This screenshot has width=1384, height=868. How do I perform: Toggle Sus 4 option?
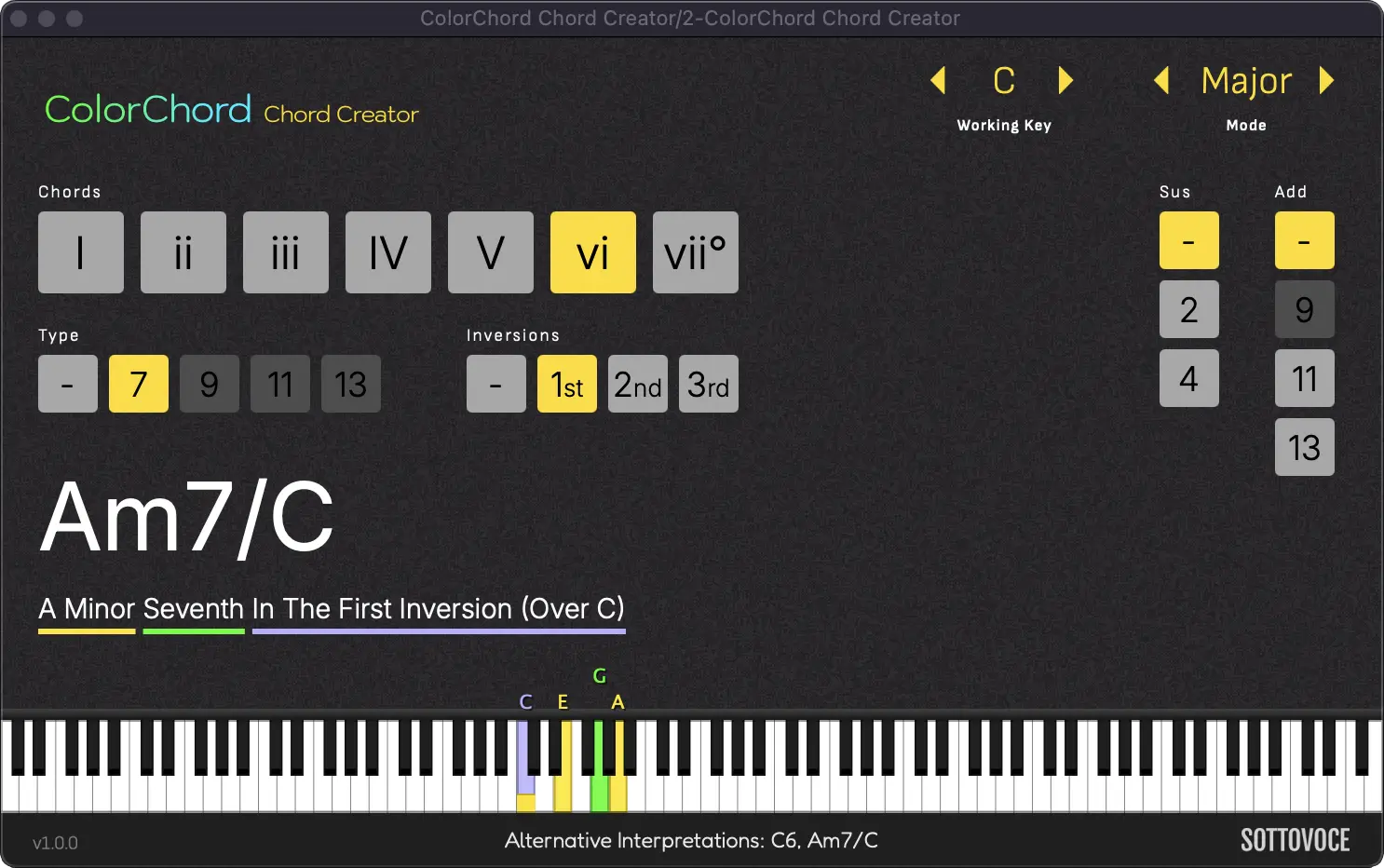coord(1188,378)
